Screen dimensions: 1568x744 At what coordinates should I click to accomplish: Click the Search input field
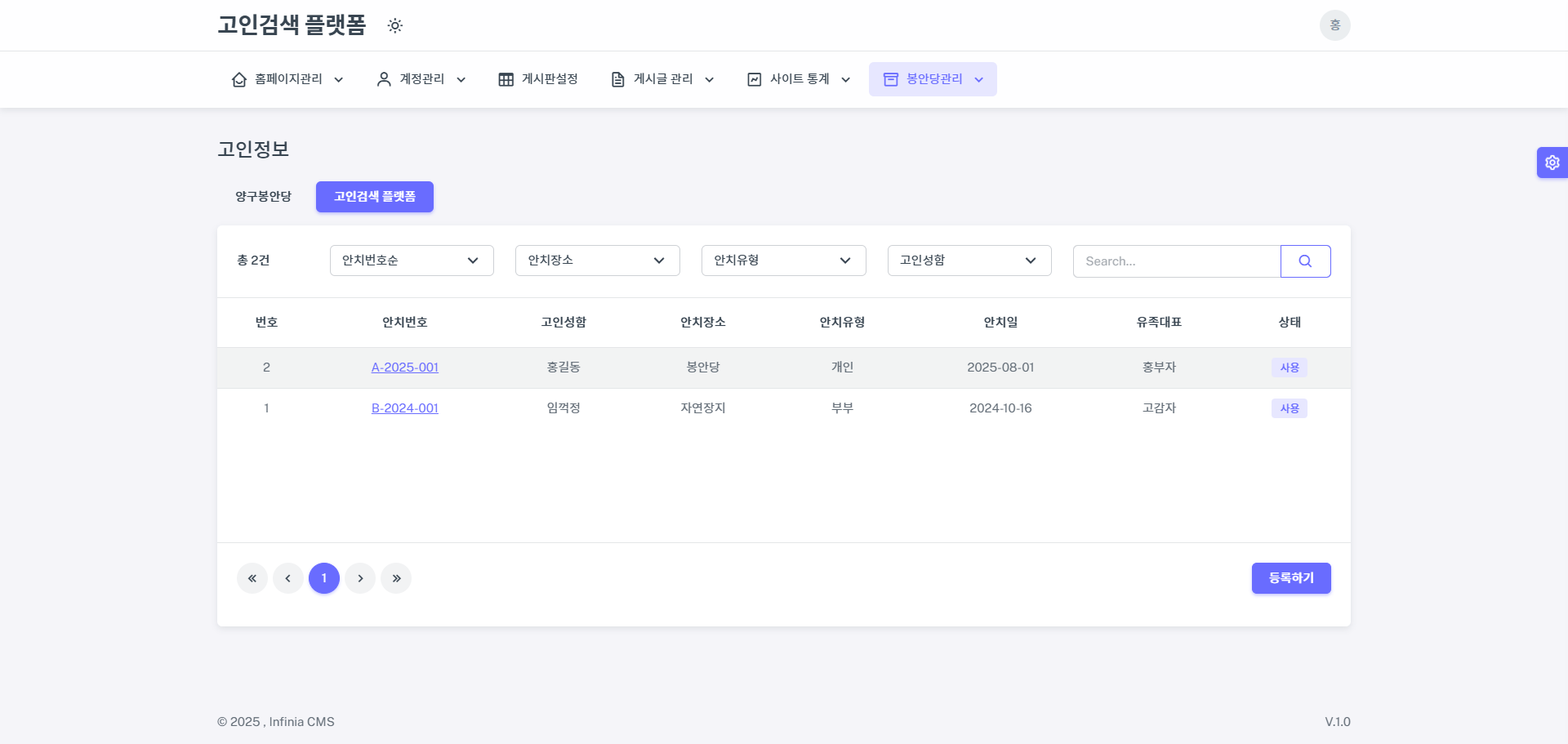pos(1176,261)
